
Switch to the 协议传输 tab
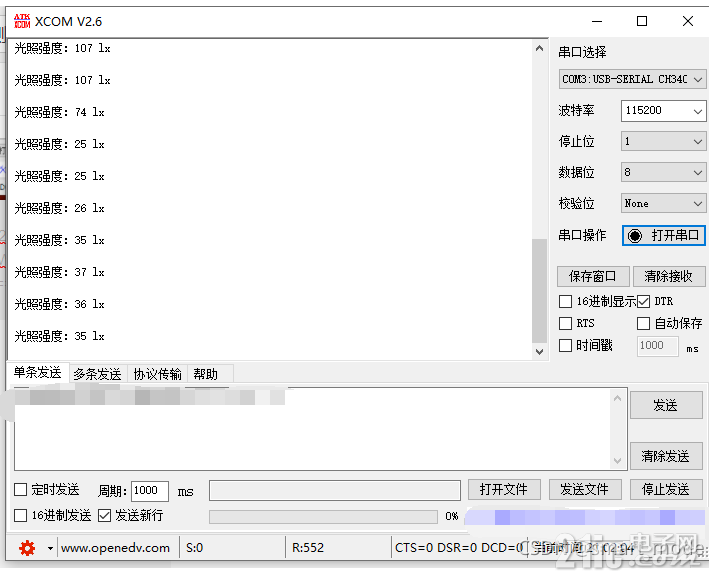157,374
